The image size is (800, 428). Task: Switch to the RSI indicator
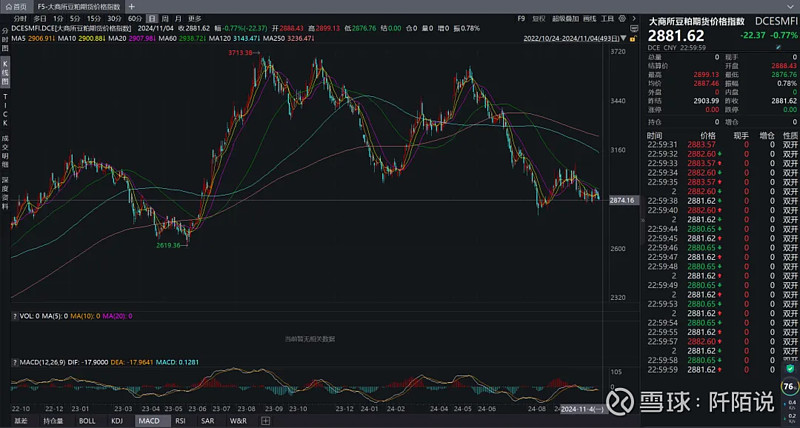[x=180, y=421]
